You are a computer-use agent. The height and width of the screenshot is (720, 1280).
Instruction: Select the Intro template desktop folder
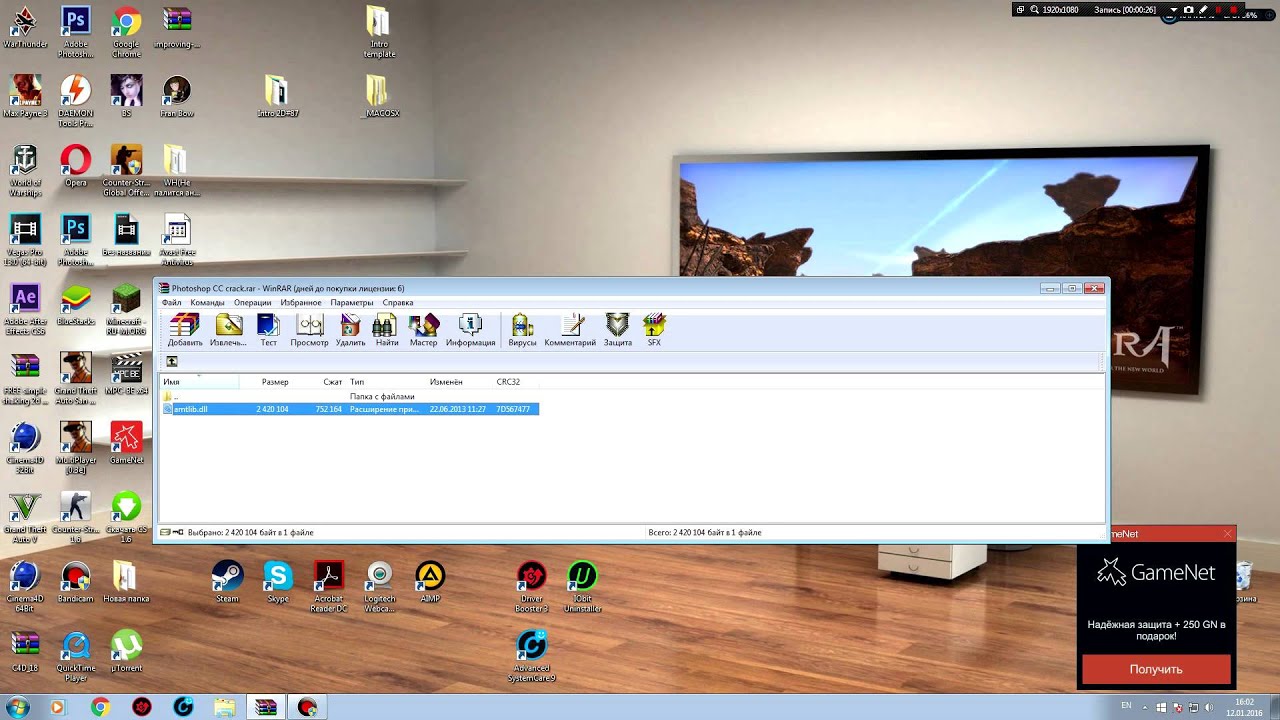[x=379, y=32]
